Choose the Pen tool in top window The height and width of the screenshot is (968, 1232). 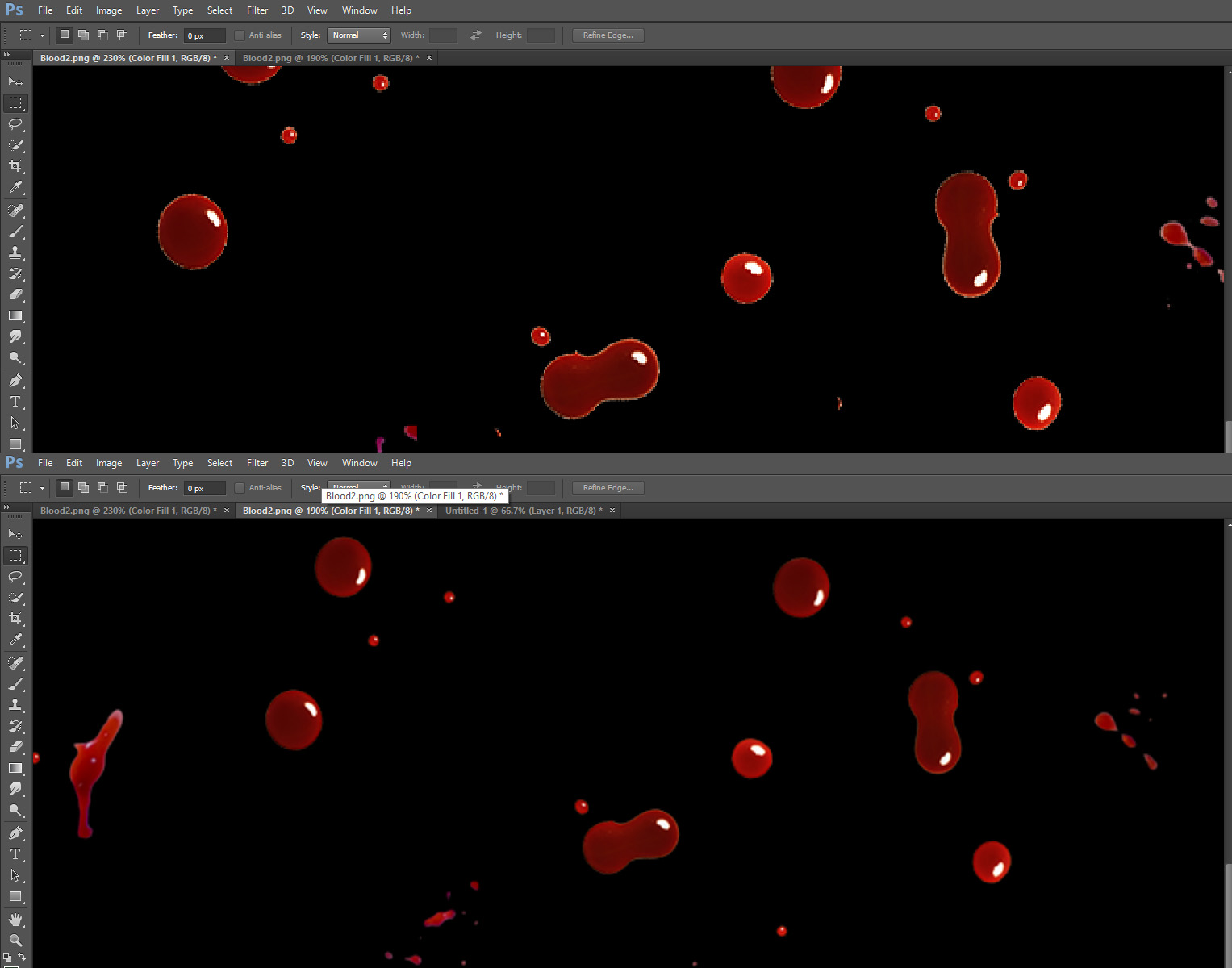point(15,380)
